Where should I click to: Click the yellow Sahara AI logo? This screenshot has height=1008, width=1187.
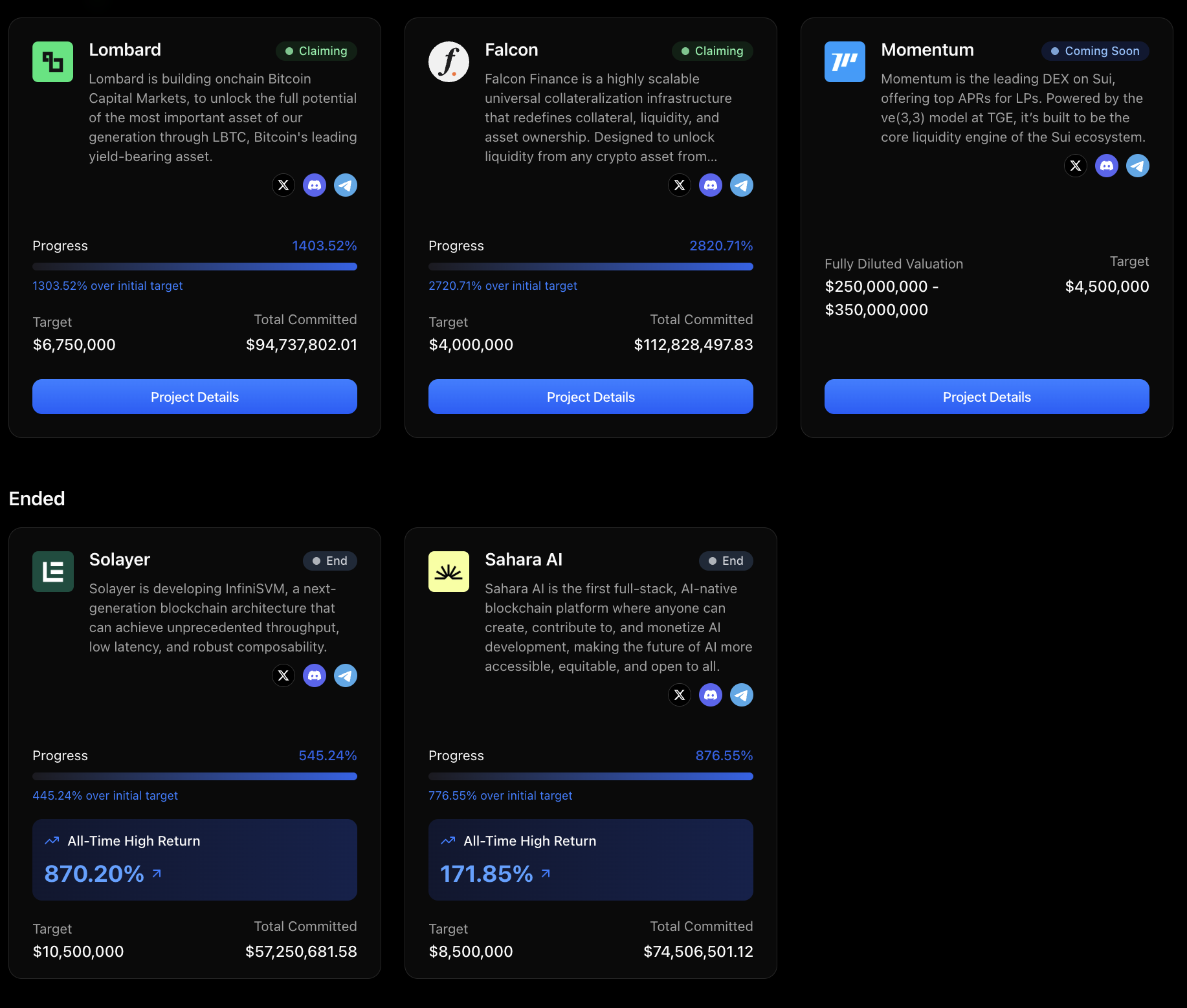click(x=449, y=571)
